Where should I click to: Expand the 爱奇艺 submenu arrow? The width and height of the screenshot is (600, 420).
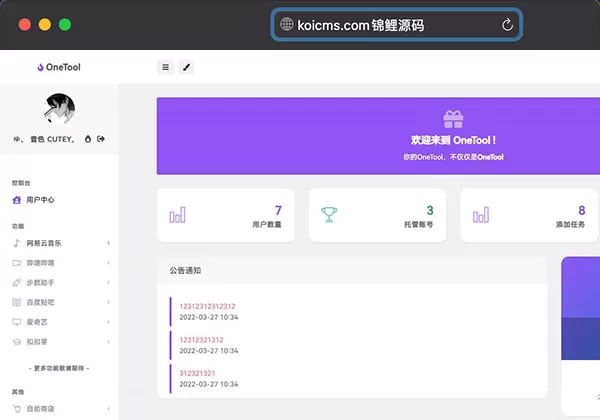tap(109, 322)
